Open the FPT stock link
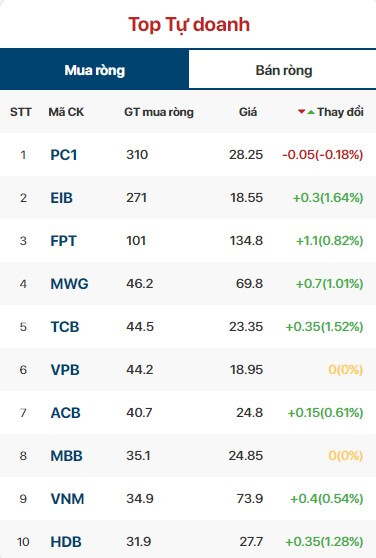The image size is (376, 558). click(x=63, y=241)
